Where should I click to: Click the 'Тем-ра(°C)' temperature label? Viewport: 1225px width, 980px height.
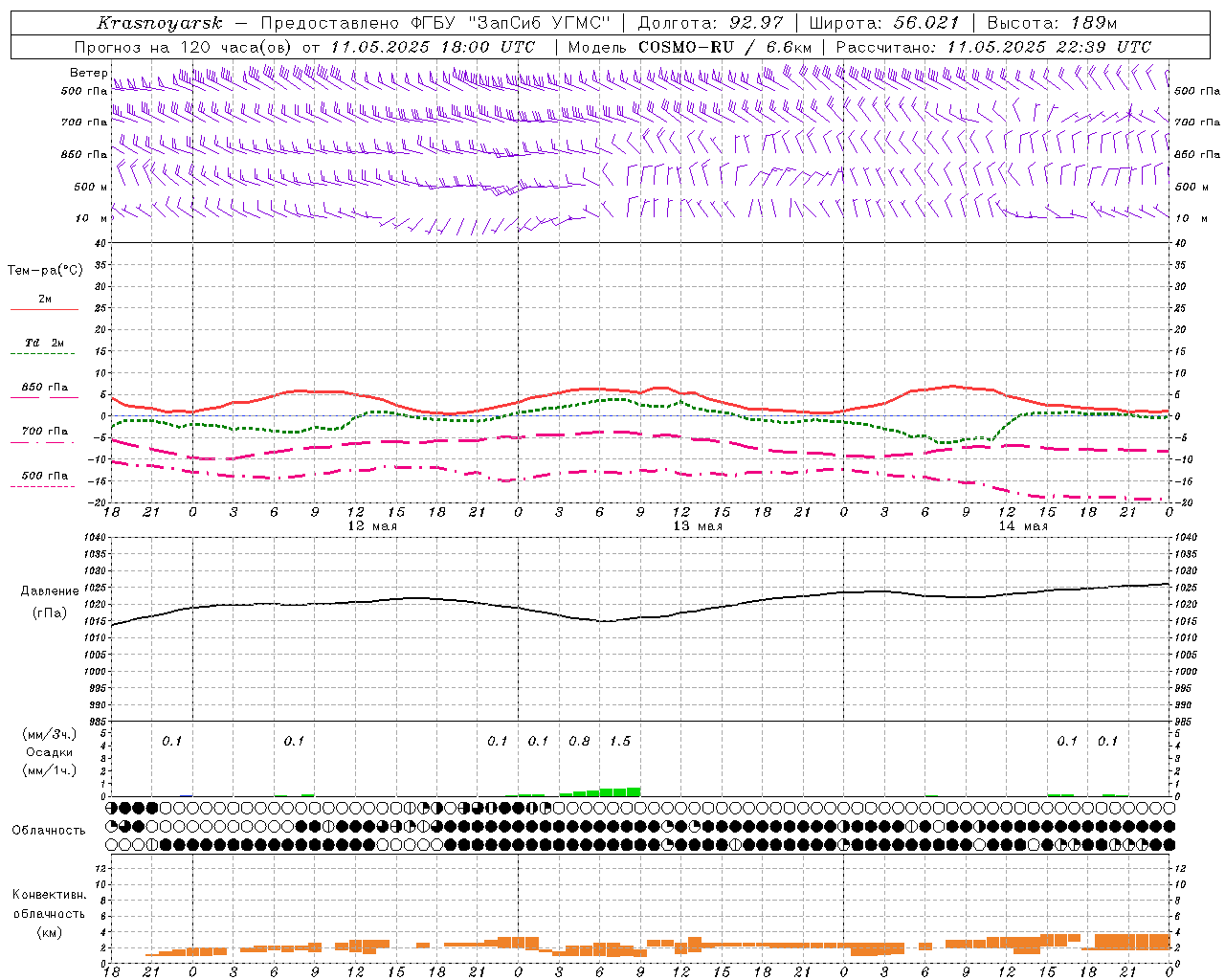(x=45, y=270)
